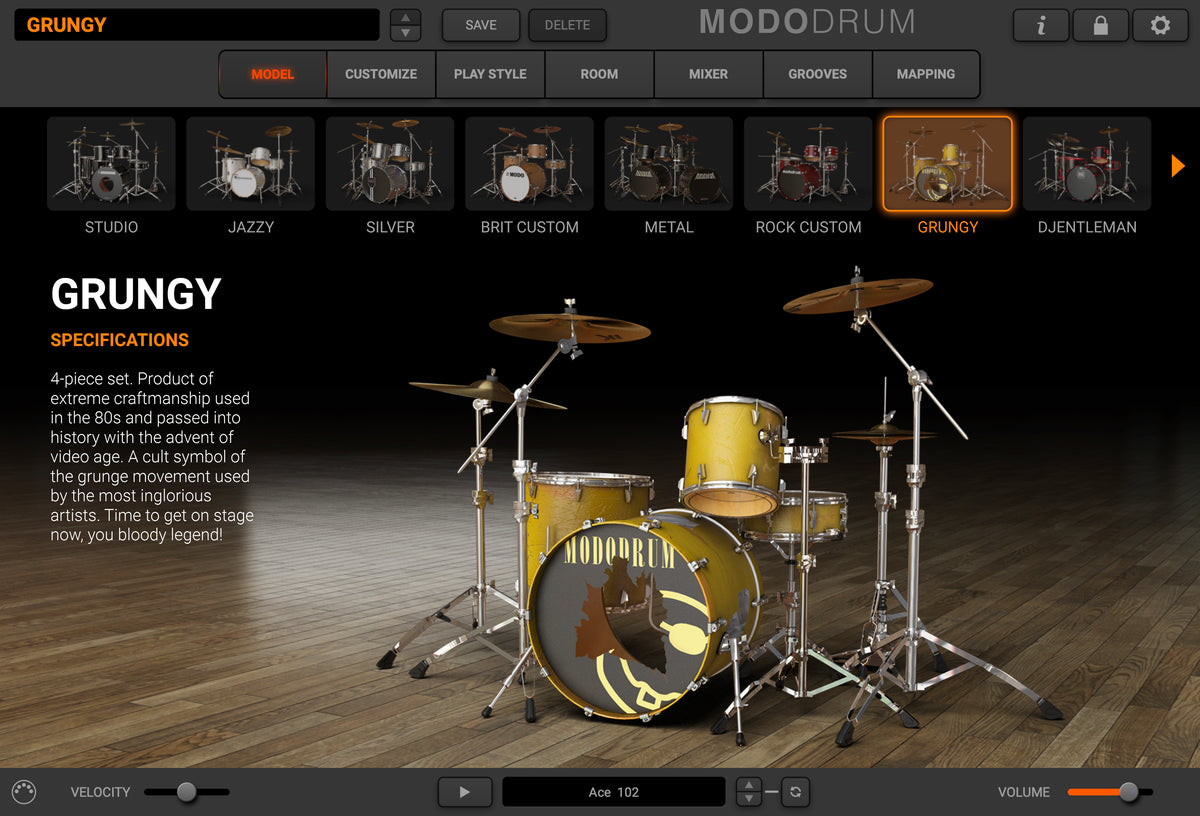The width and height of the screenshot is (1200, 816).
Task: Play the groove with the play button
Action: pyautogui.click(x=465, y=792)
